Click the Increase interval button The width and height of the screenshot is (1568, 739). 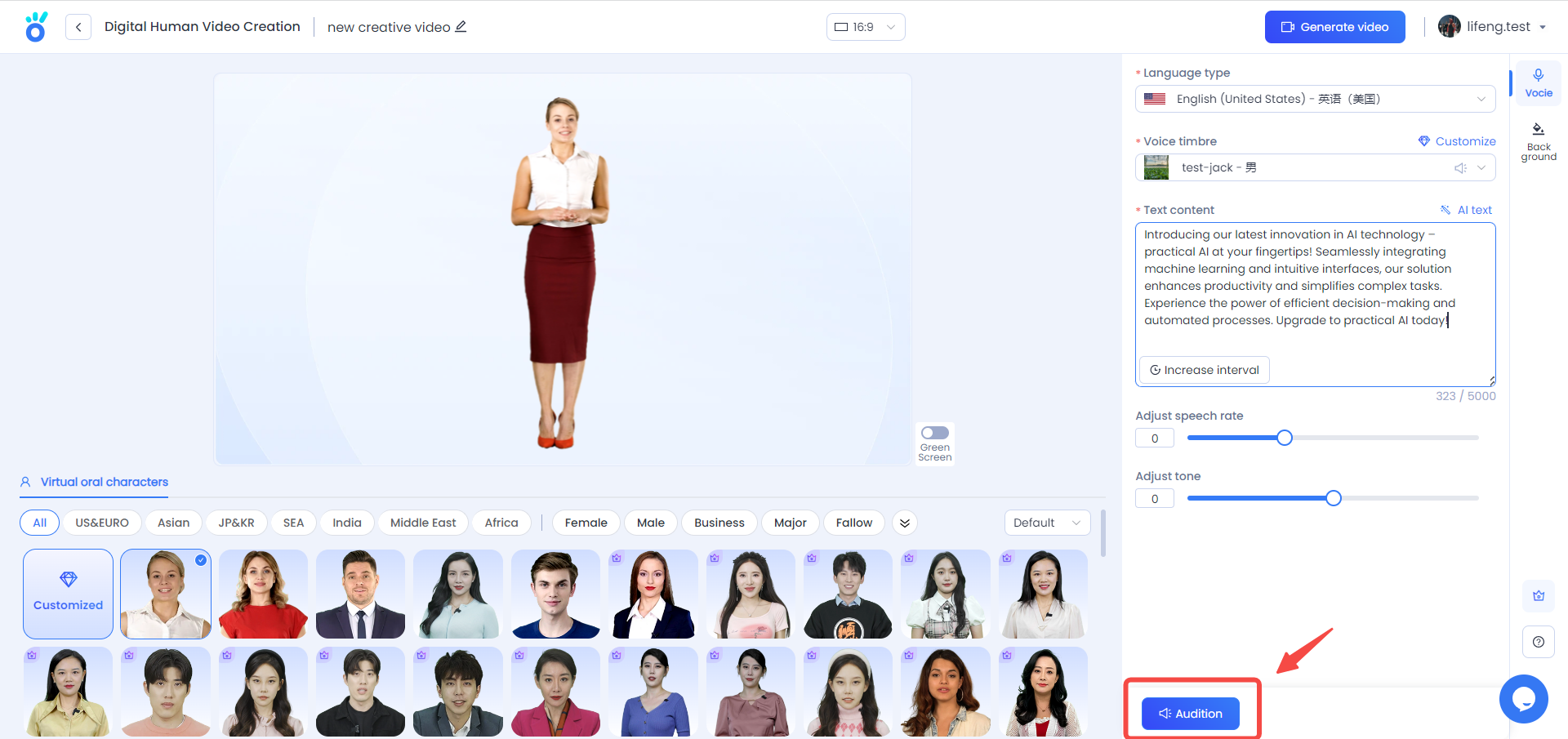click(1205, 370)
